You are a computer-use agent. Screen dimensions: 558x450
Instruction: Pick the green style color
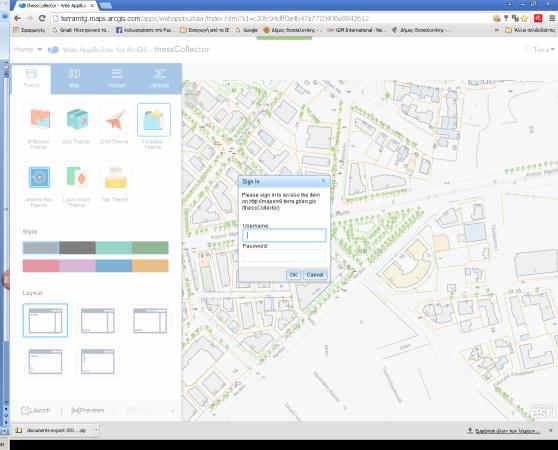150,248
